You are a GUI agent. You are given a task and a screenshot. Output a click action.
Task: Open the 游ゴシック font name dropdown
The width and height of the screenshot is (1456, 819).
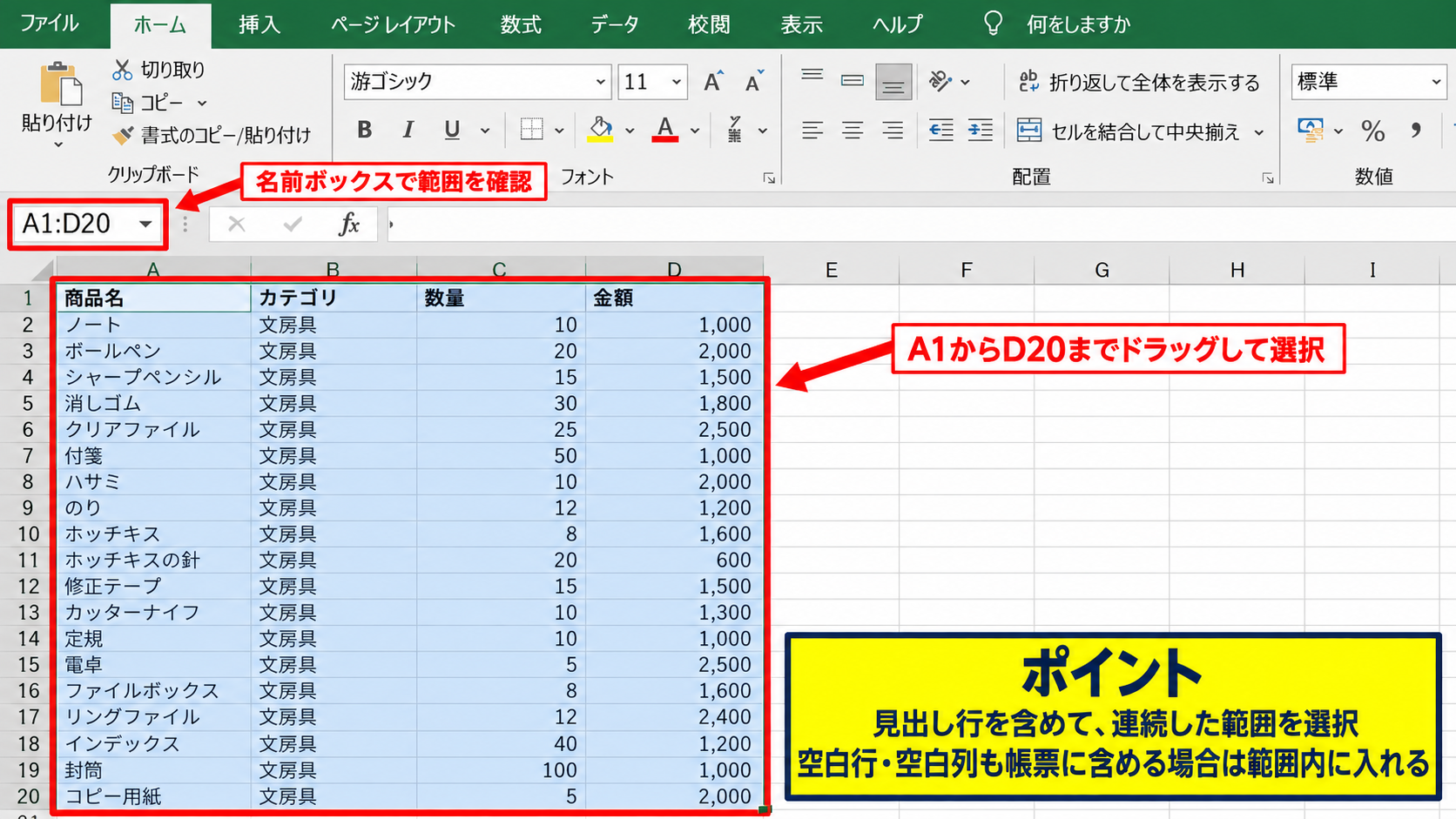coord(600,82)
